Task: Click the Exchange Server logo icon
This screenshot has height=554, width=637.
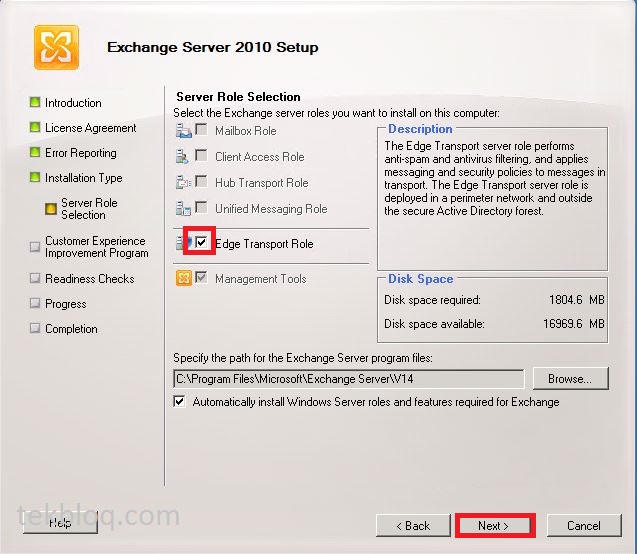Action: click(x=56, y=47)
